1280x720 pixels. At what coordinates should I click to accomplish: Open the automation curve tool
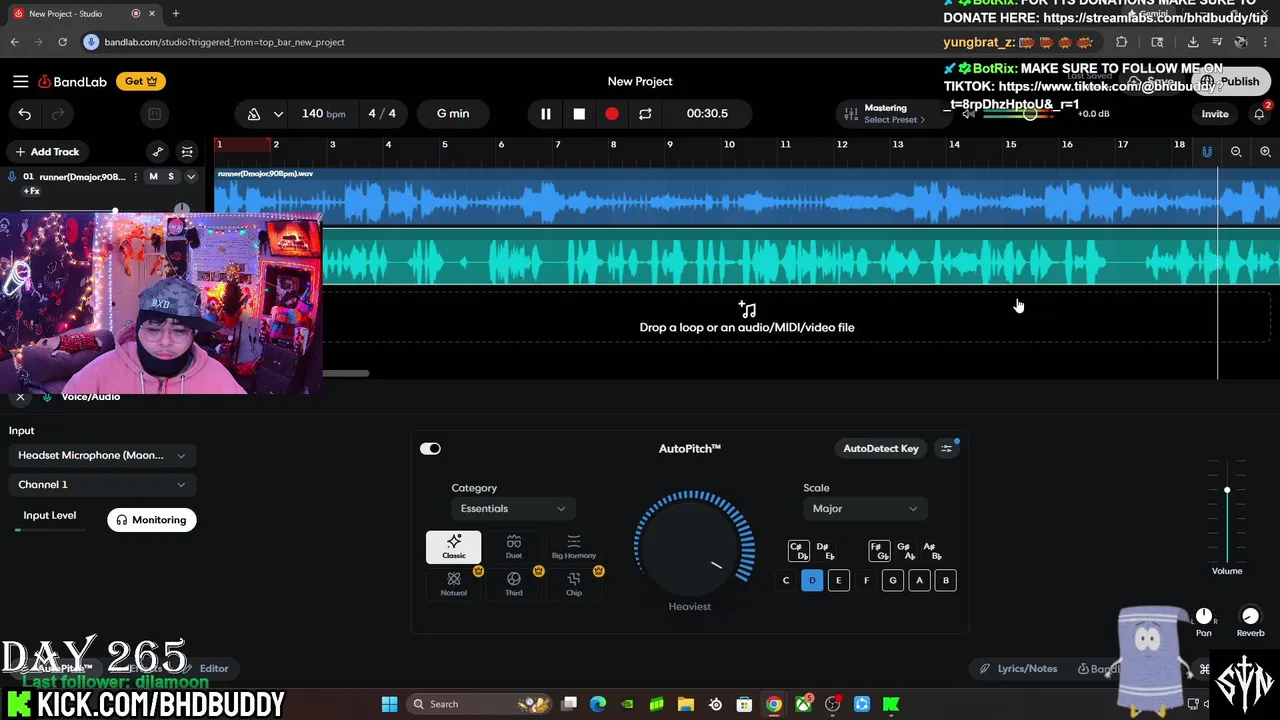point(158,152)
